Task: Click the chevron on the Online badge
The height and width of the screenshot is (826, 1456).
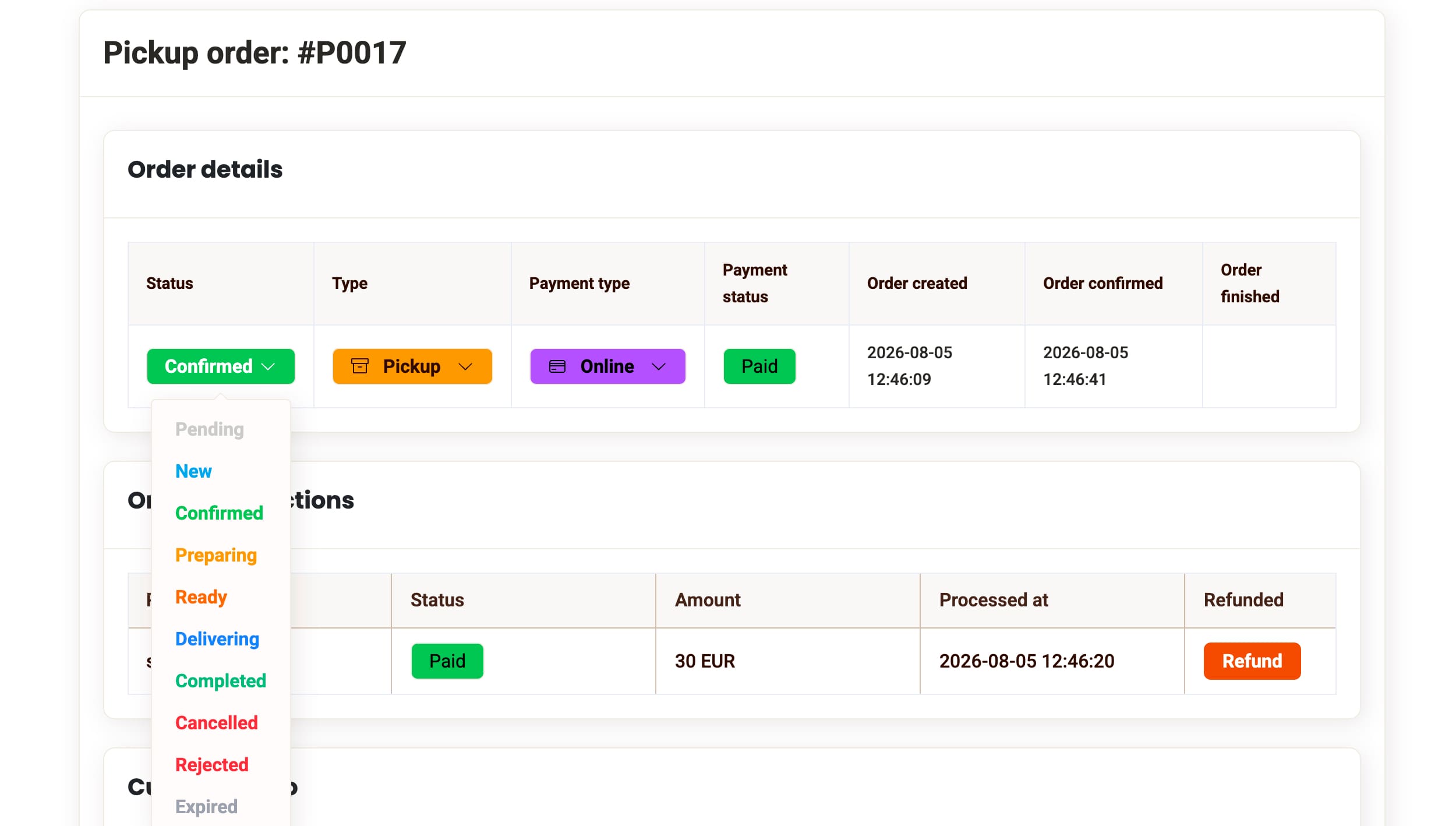Action: [x=659, y=367]
